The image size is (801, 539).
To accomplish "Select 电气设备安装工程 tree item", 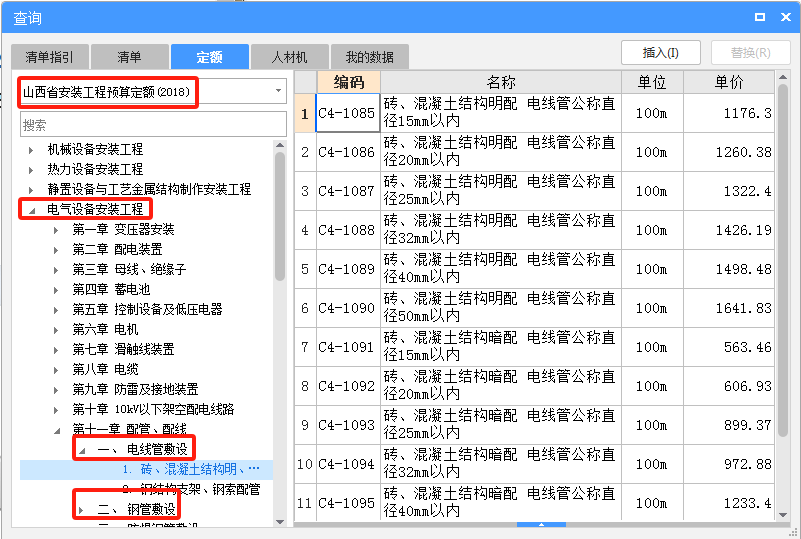I will (x=95, y=209).
